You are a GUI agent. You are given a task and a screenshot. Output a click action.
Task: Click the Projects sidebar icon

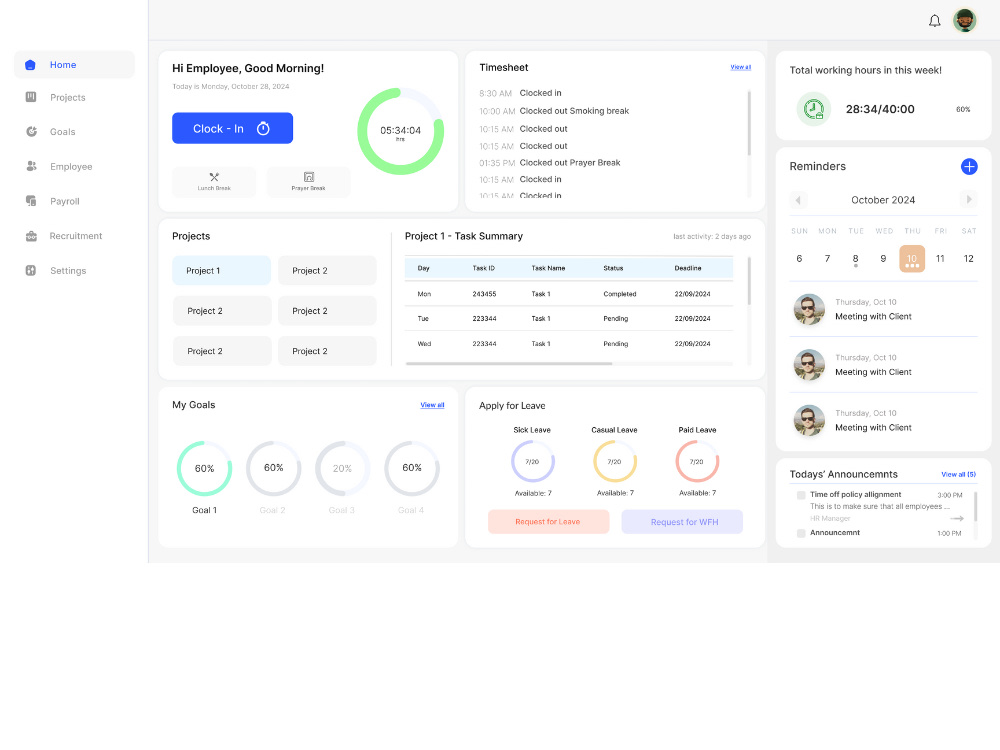pyautogui.click(x=31, y=97)
